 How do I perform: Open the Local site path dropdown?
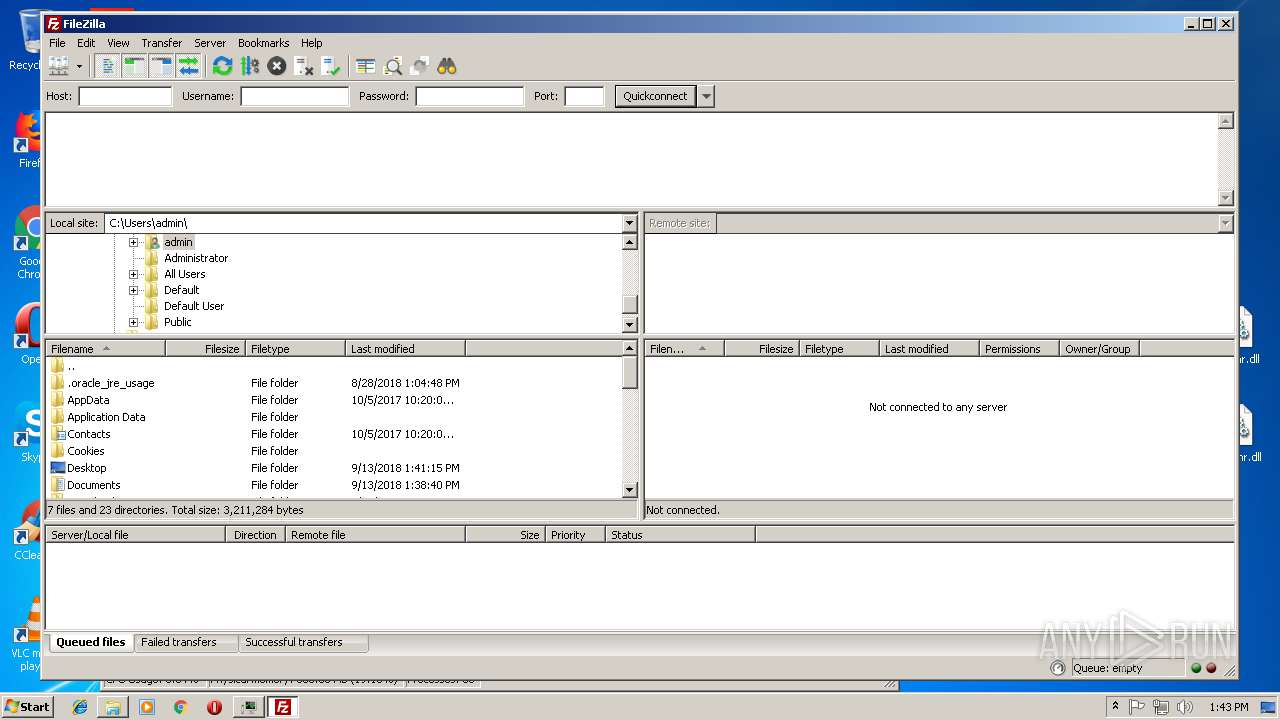[x=629, y=223]
